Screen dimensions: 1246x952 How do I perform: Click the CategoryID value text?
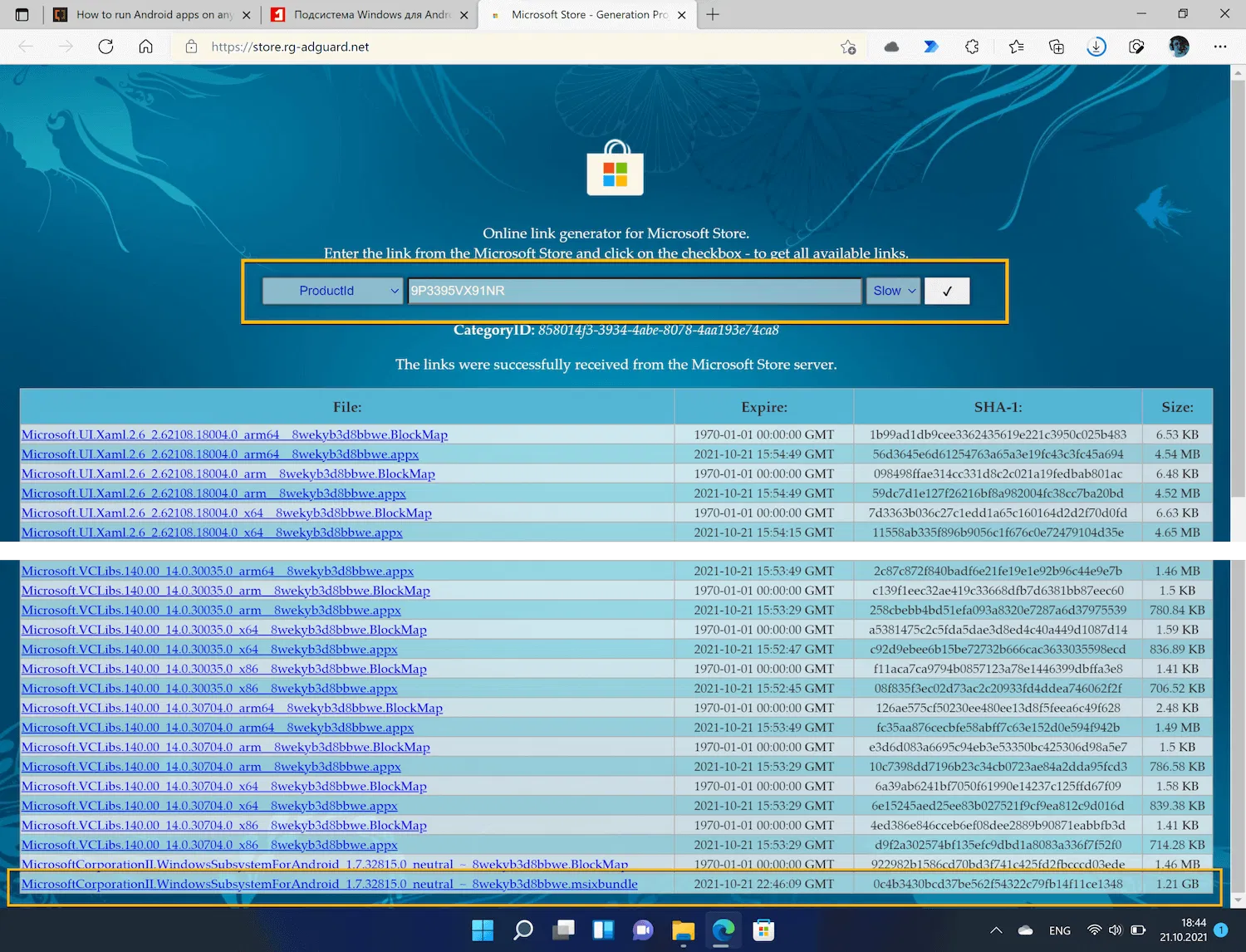658,331
